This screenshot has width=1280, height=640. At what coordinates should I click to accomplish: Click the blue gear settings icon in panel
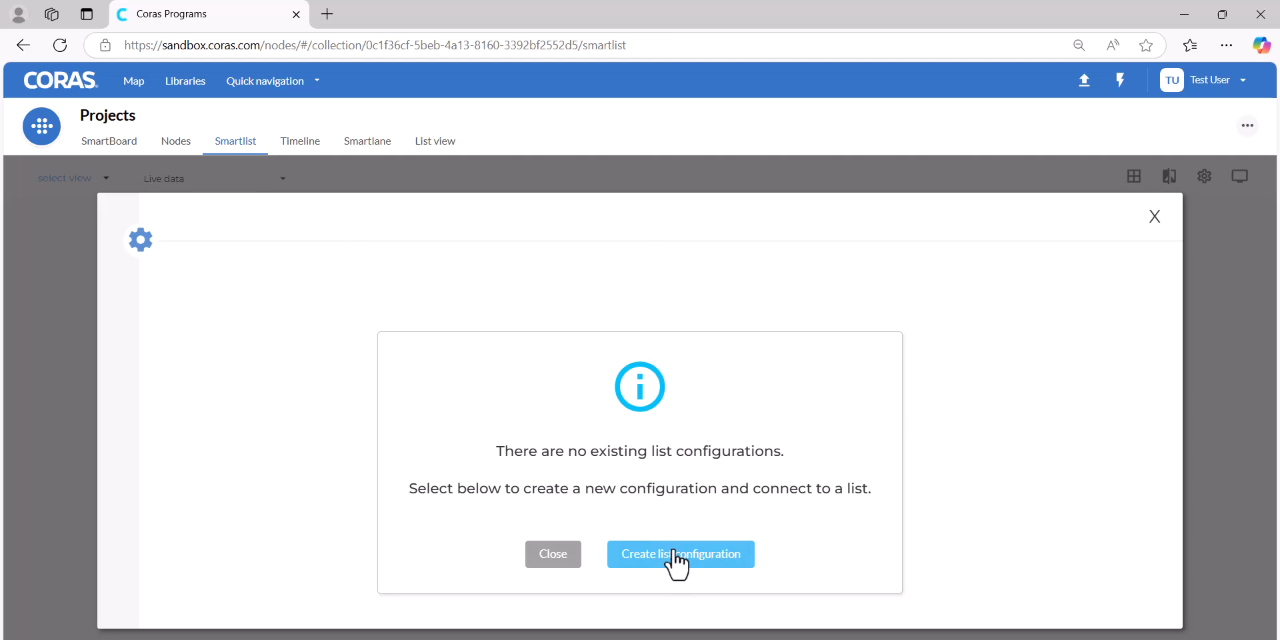(x=141, y=240)
